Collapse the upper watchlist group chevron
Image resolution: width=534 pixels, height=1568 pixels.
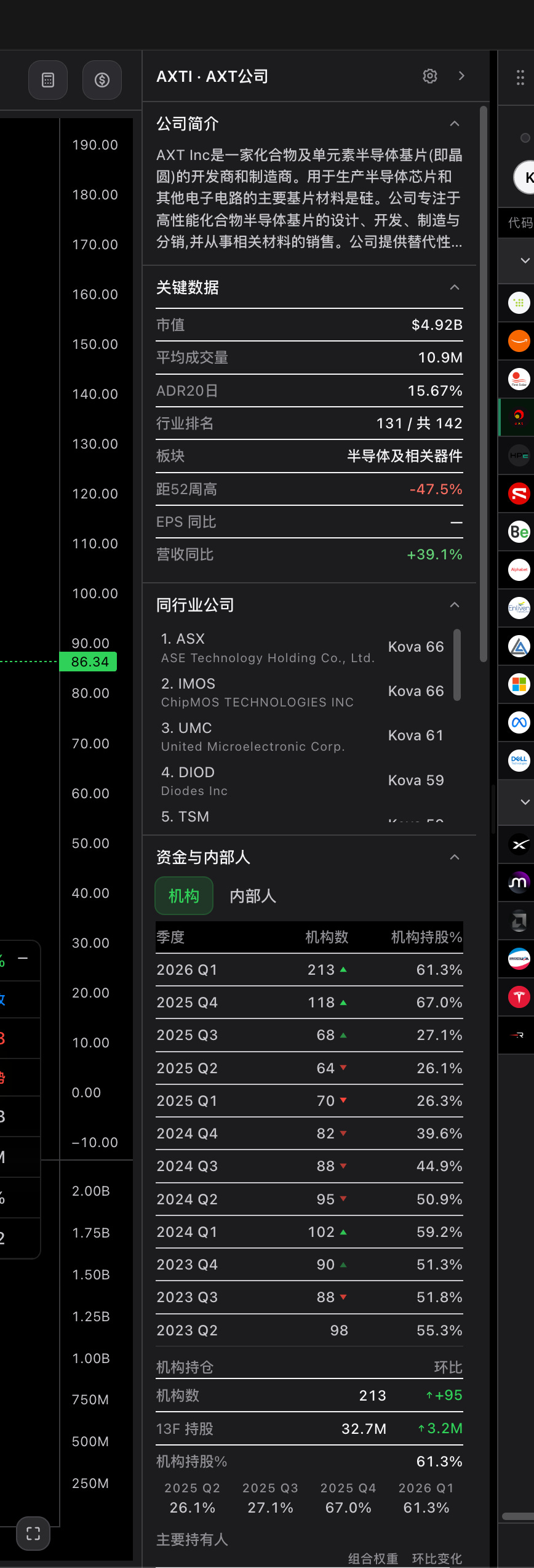[x=525, y=261]
